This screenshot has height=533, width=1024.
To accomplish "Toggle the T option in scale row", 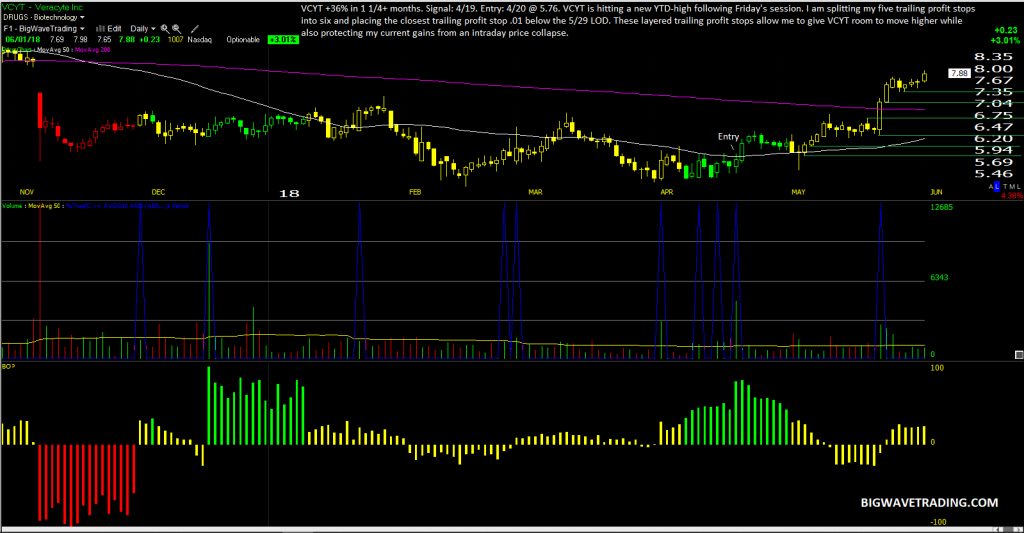I will pos(1005,187).
